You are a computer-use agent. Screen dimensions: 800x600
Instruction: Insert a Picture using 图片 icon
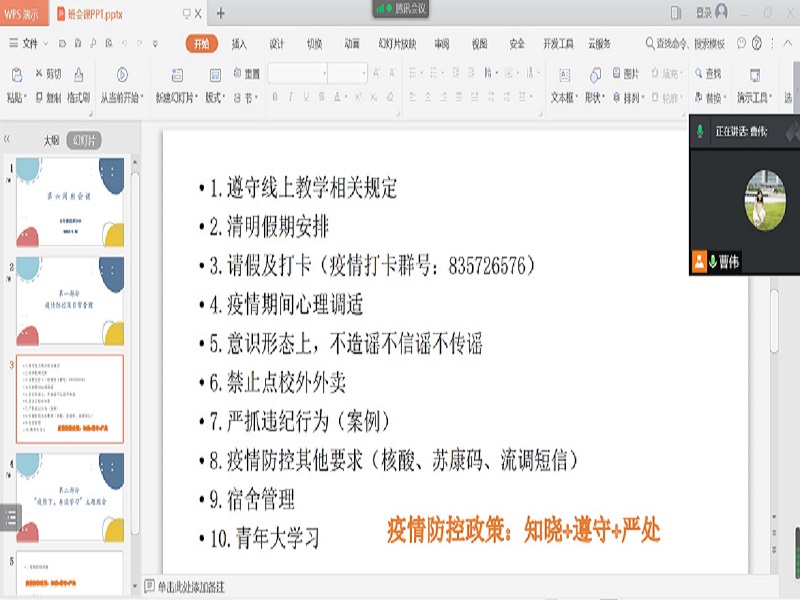[622, 74]
